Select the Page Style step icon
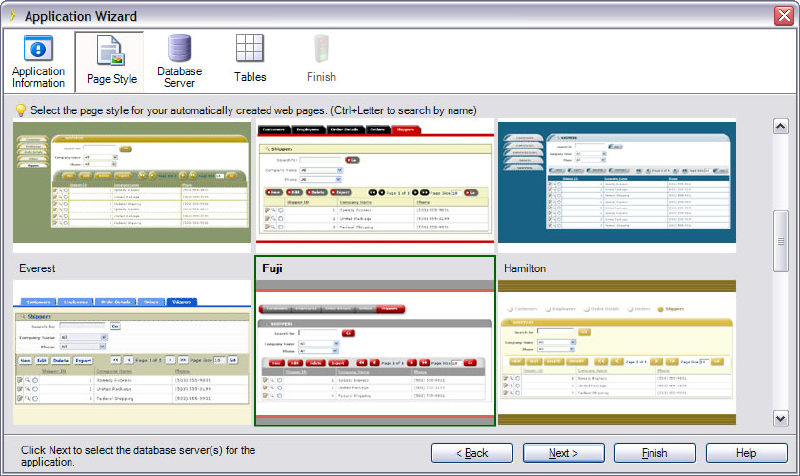800x476 pixels. (110, 61)
